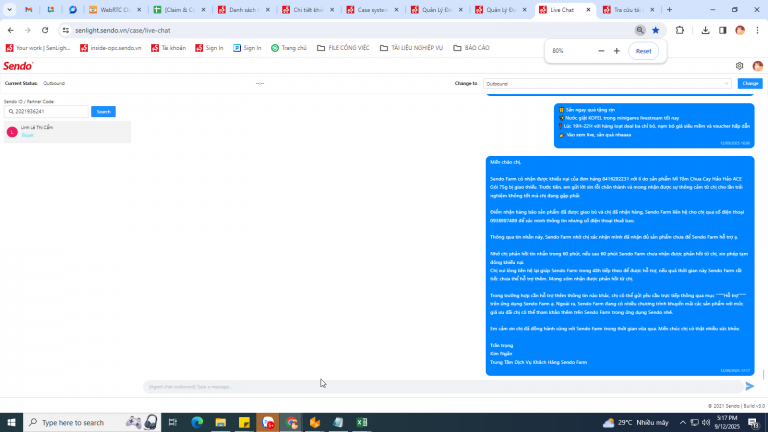Toggle the browser side panel icon
Viewport: 768px width, 432px height.
pyautogui.click(x=722, y=30)
